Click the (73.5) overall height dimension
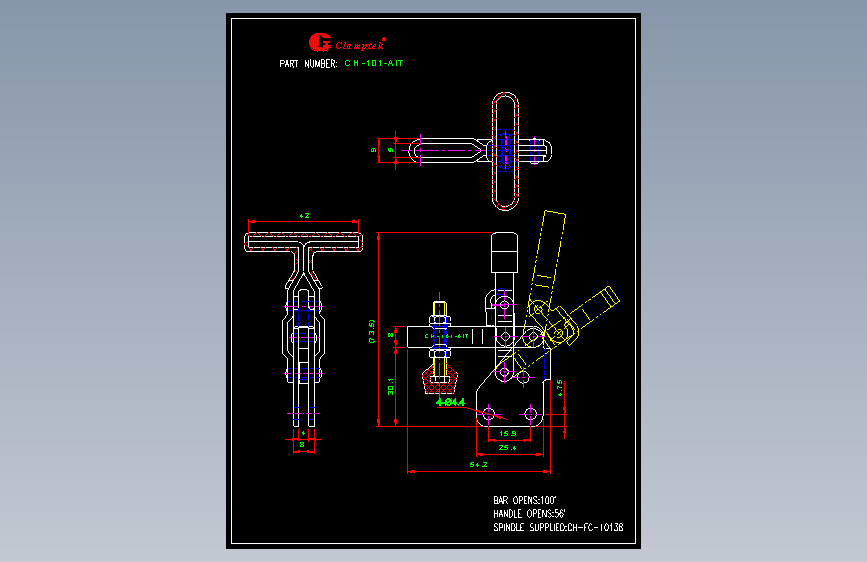 [x=372, y=331]
